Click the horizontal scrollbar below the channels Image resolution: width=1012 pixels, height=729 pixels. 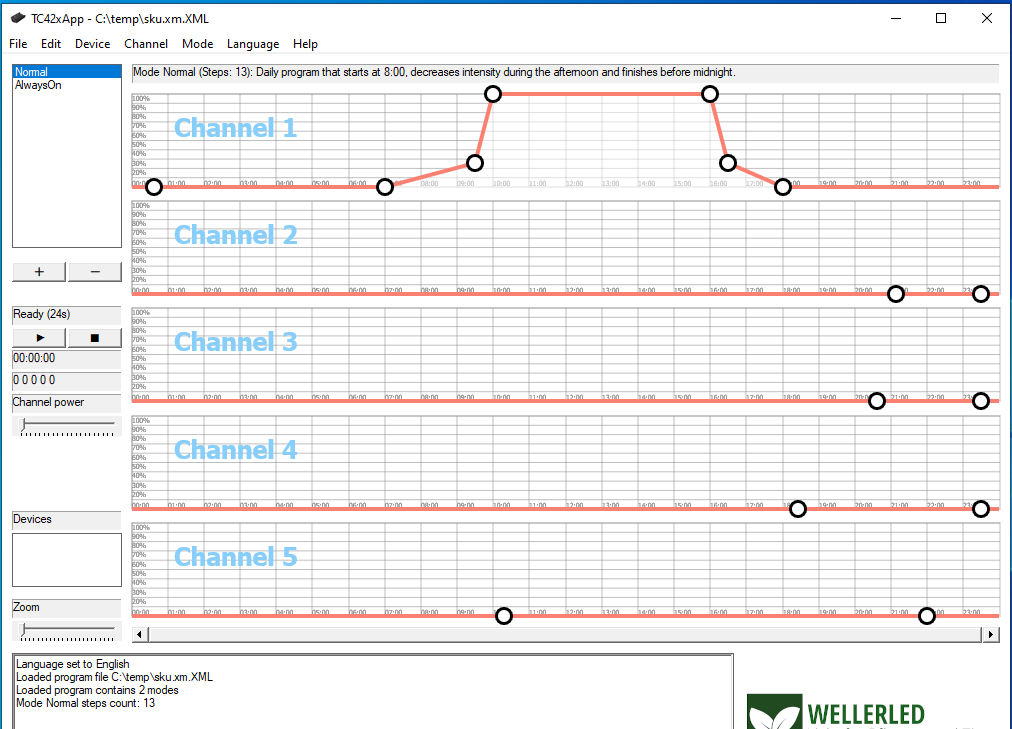560,634
